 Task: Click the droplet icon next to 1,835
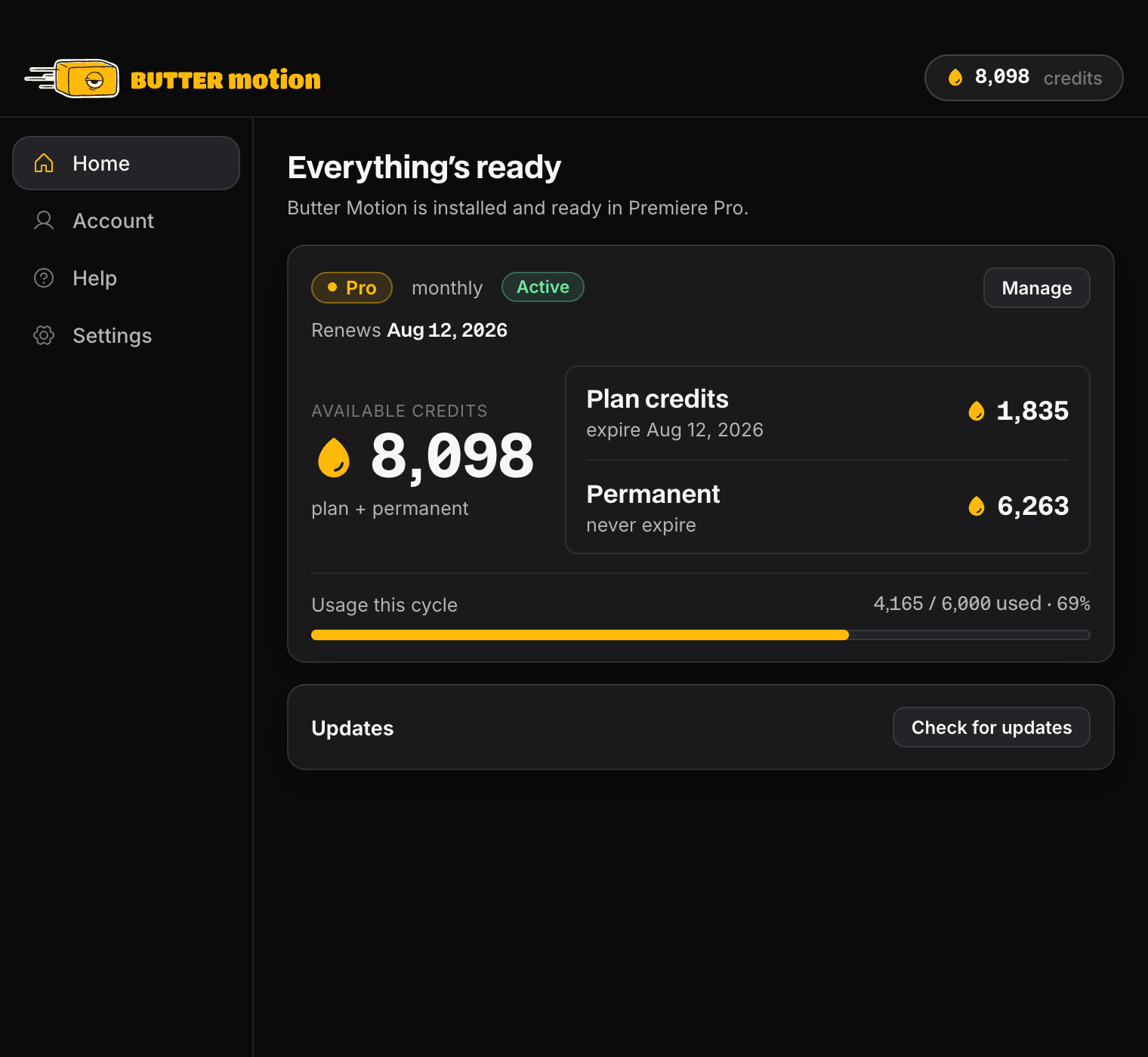977,411
